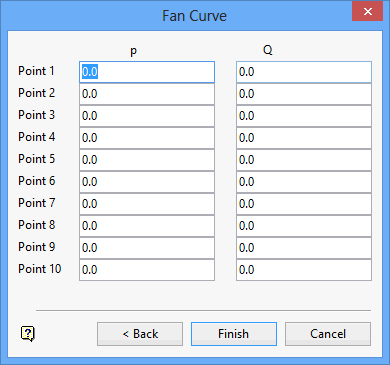Edit the Point 4 p value
This screenshot has height=365, width=390.
coord(147,138)
